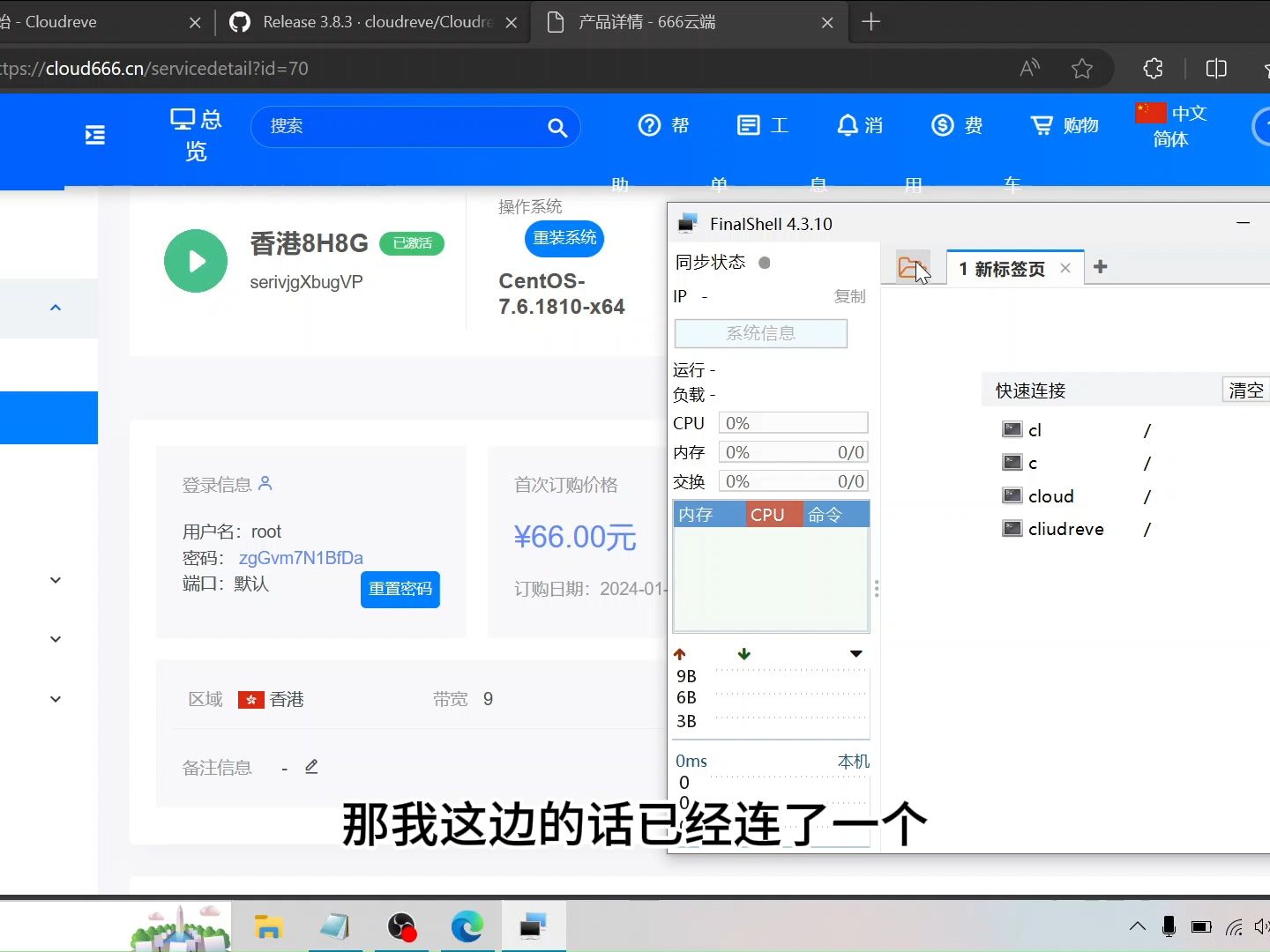The height and width of the screenshot is (952, 1270).
Task: Open OBS Studio from the taskbar
Action: tap(401, 926)
